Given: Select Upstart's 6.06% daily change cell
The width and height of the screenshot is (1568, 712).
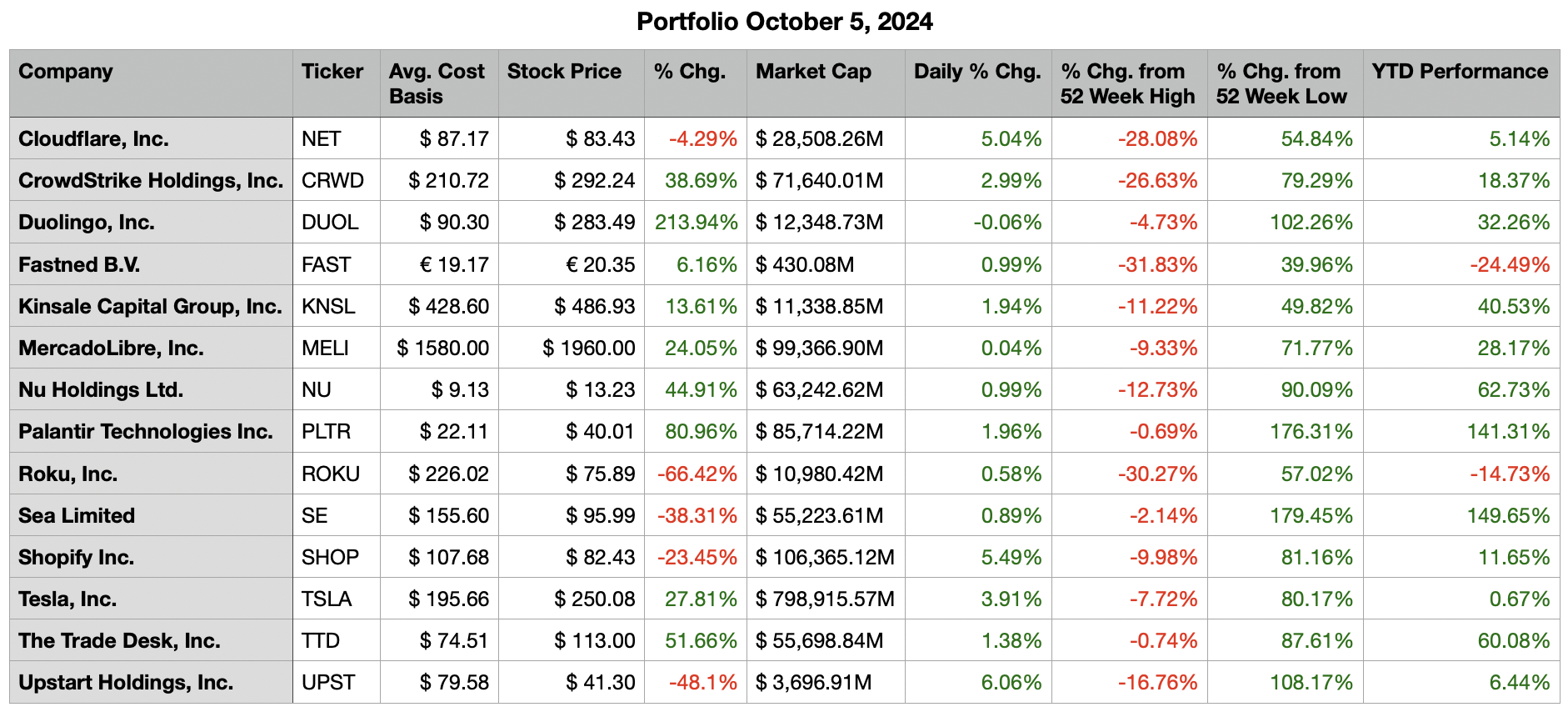Looking at the screenshot, I should click(x=1011, y=683).
